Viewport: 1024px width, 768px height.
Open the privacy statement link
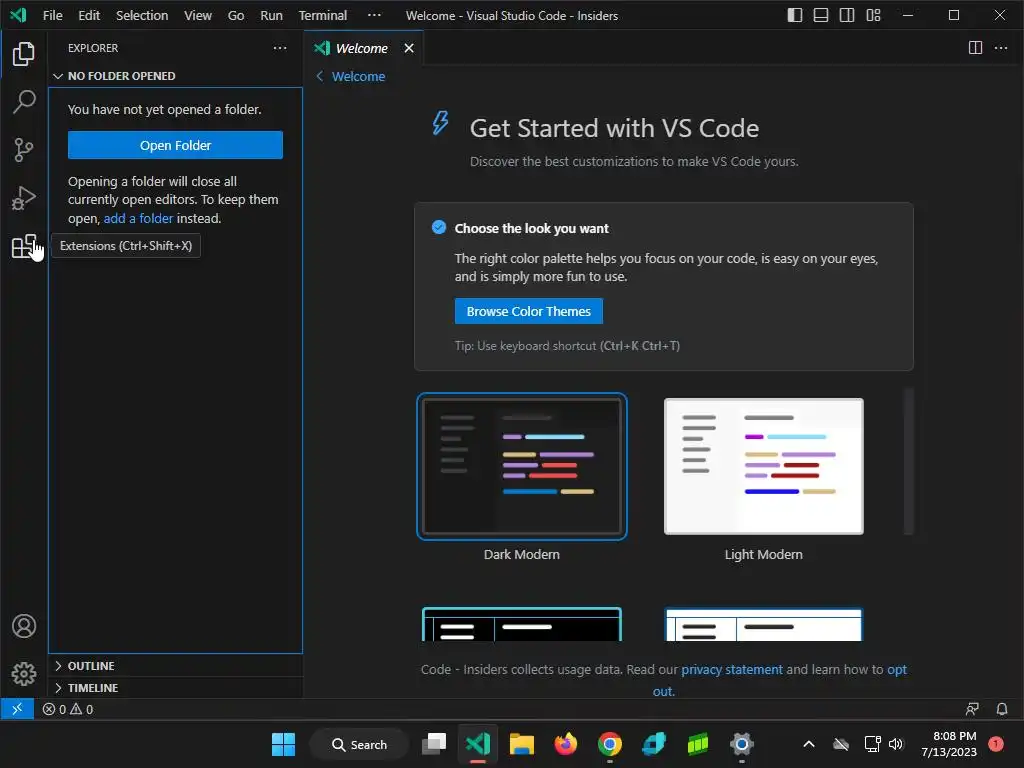point(731,669)
